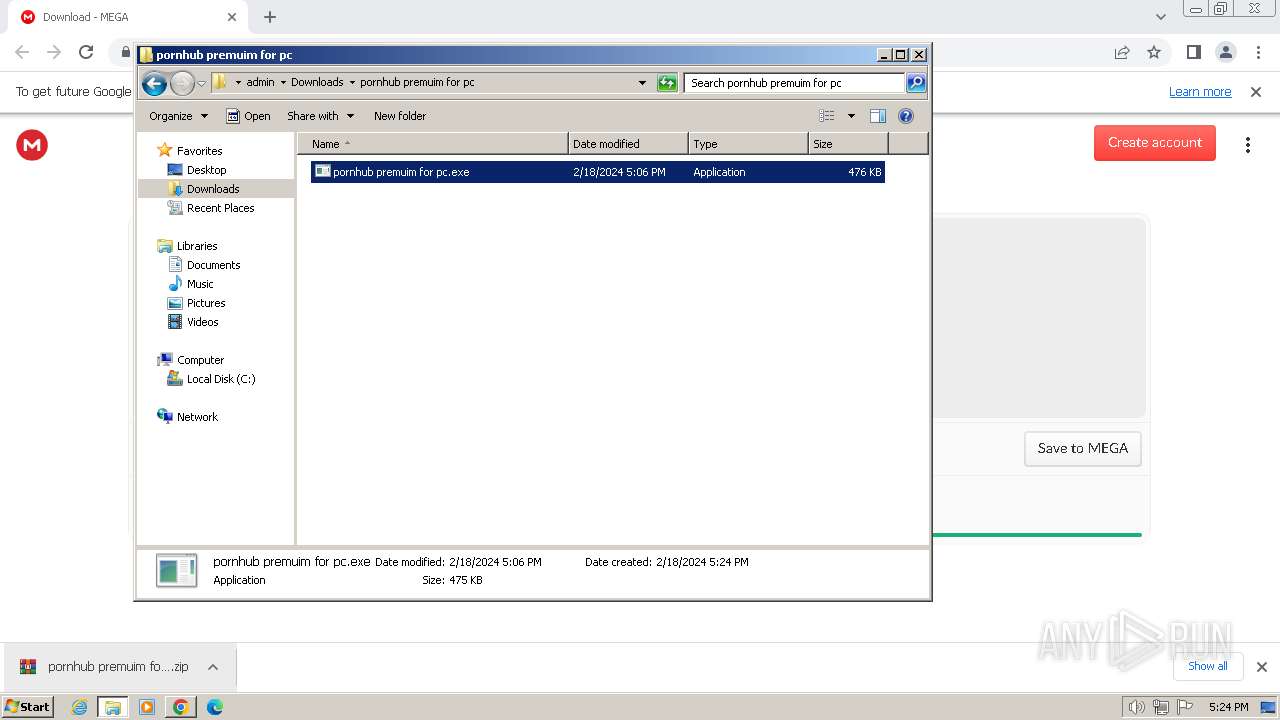The image size is (1280, 720).
Task: Toggle the preview pane
Action: (x=878, y=116)
